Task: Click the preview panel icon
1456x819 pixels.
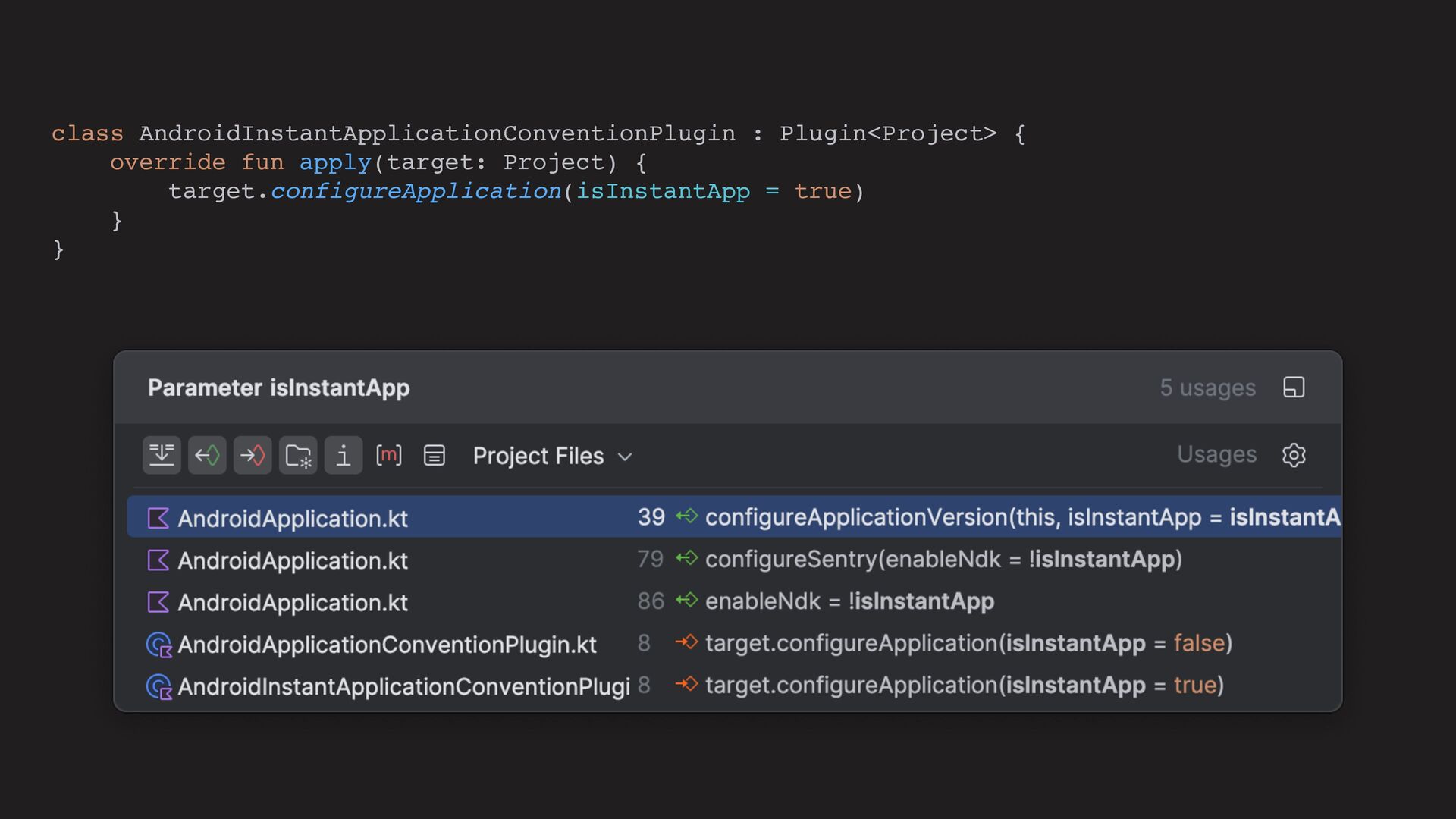Action: tap(435, 455)
